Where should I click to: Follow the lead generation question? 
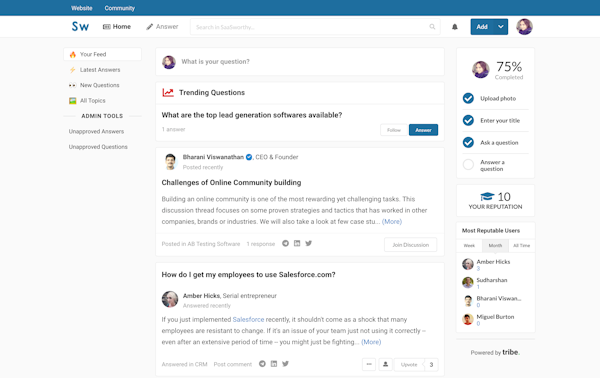click(394, 130)
